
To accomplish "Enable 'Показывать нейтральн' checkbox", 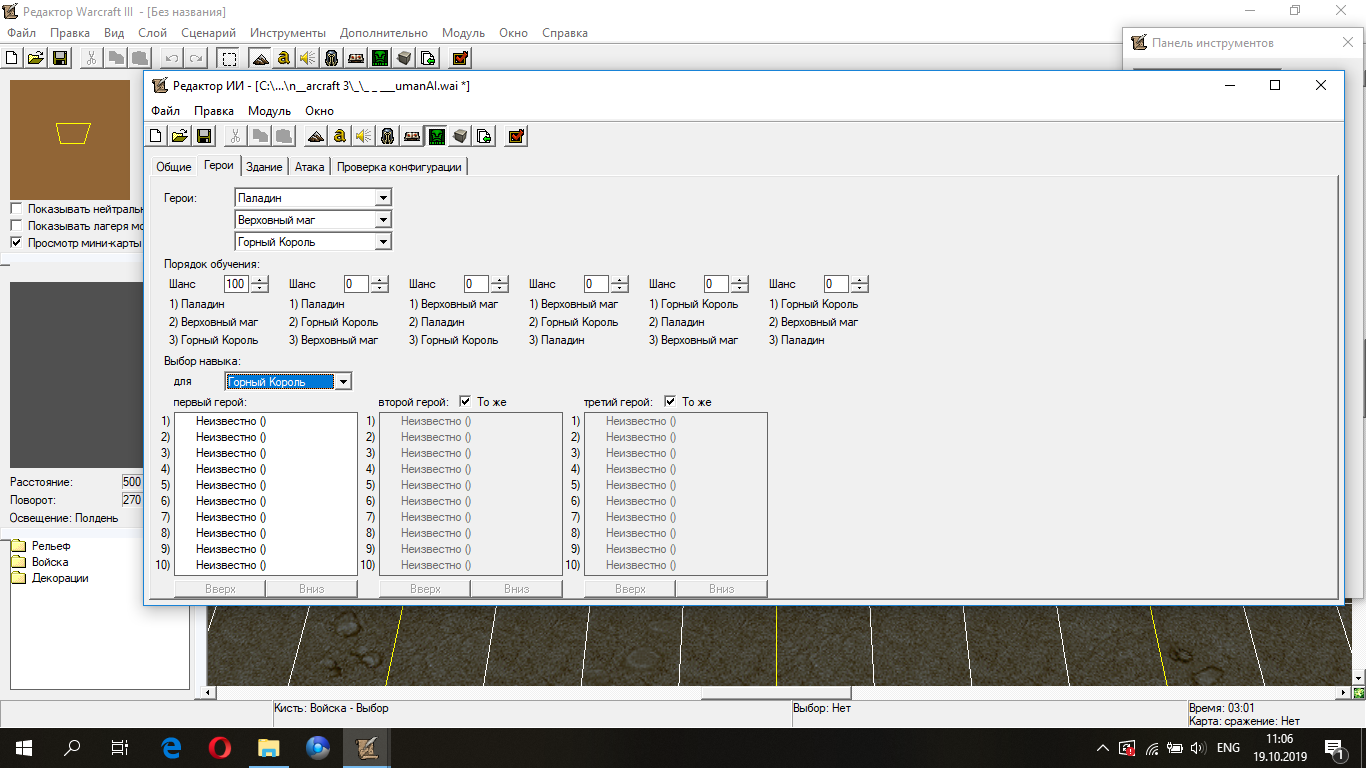I will click(x=17, y=209).
